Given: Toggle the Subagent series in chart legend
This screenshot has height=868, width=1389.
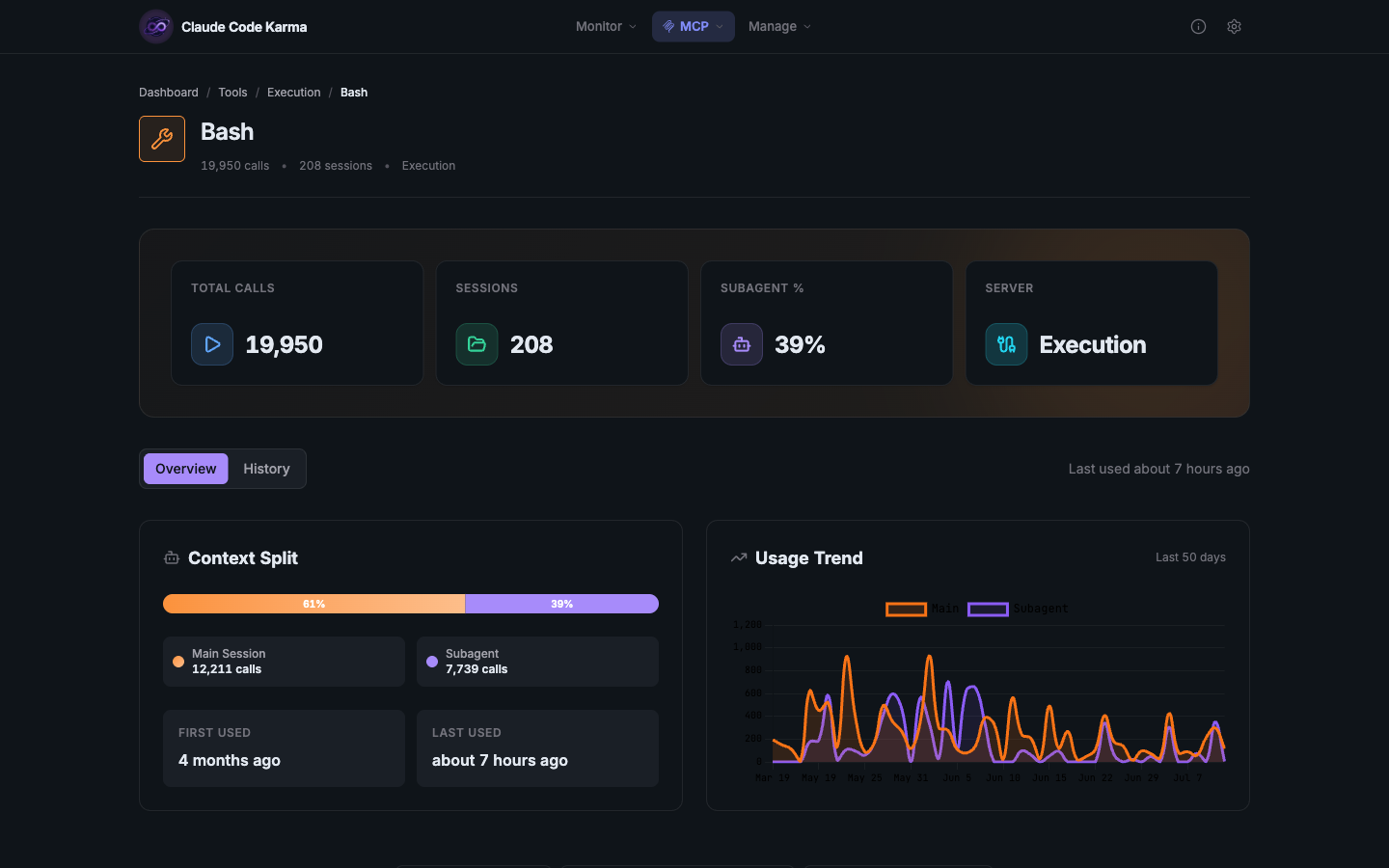Looking at the screenshot, I should coord(1019,609).
